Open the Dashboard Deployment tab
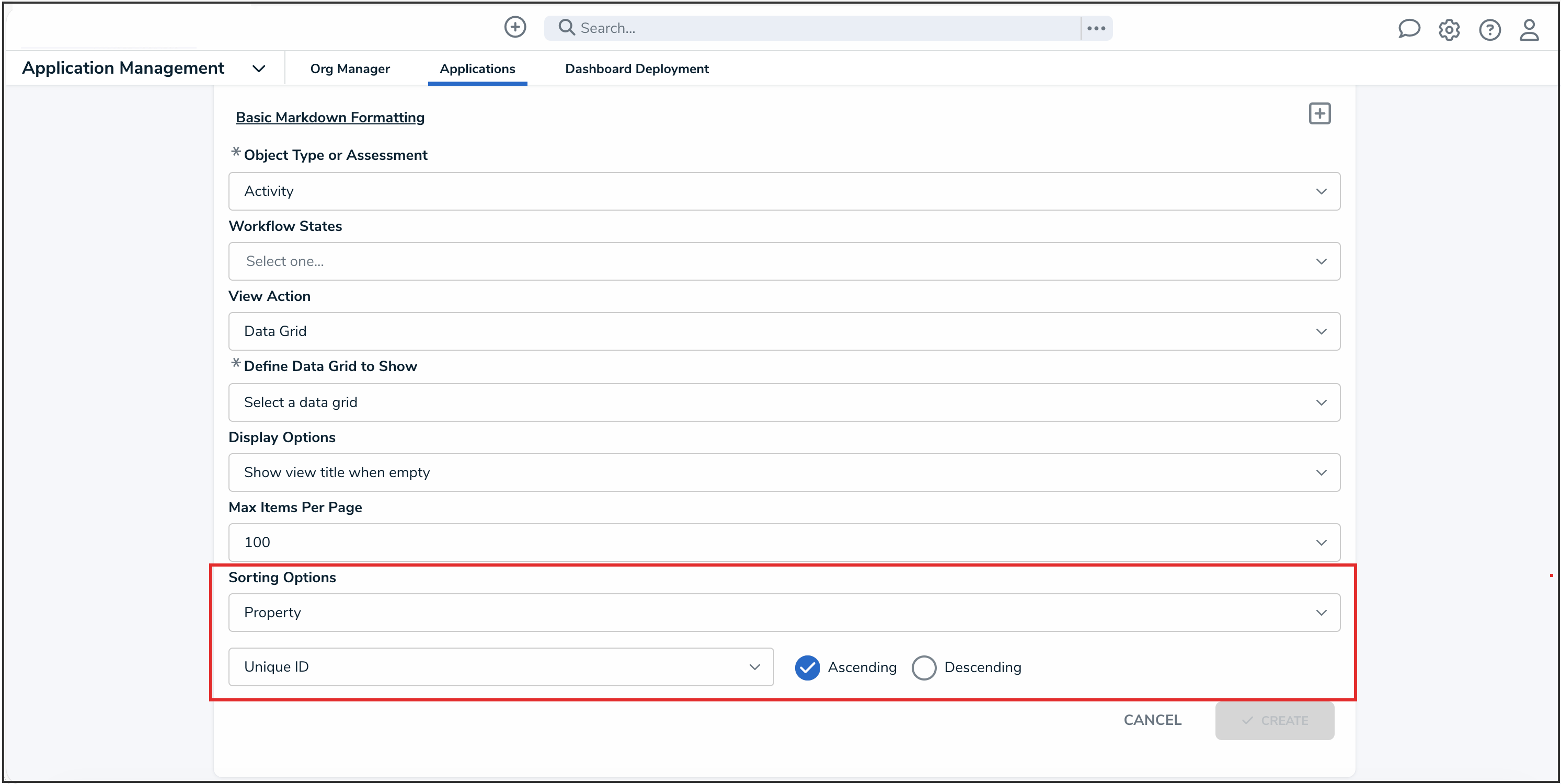This screenshot has height=784, width=1561. (x=636, y=68)
